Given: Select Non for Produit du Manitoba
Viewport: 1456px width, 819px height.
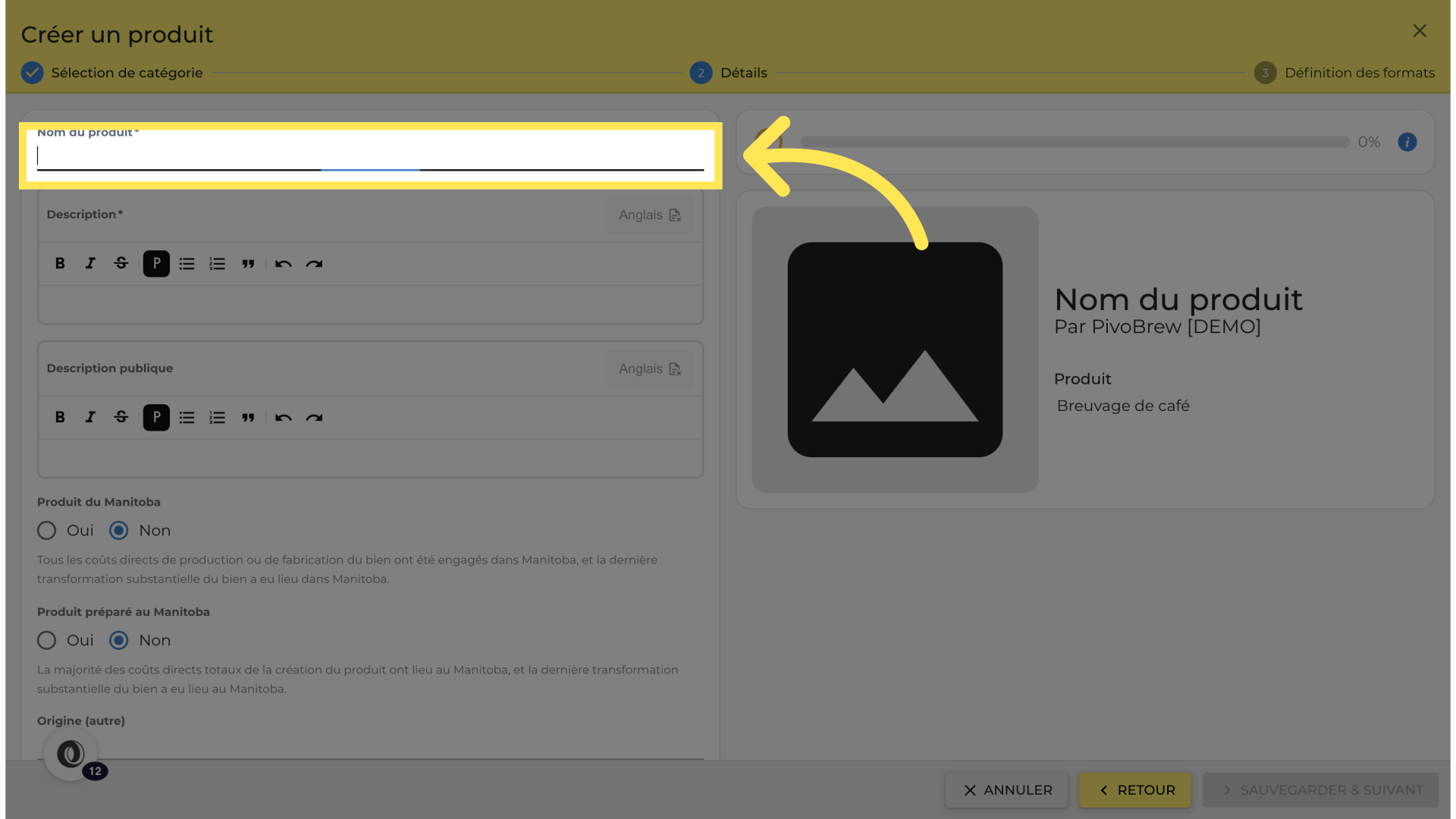Looking at the screenshot, I should coord(119,530).
